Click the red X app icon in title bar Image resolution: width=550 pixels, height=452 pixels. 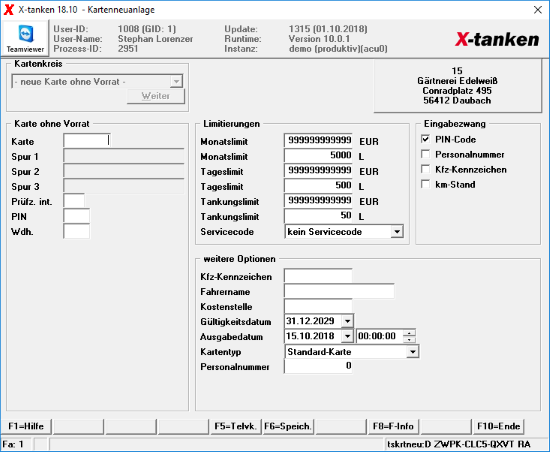click(9, 9)
